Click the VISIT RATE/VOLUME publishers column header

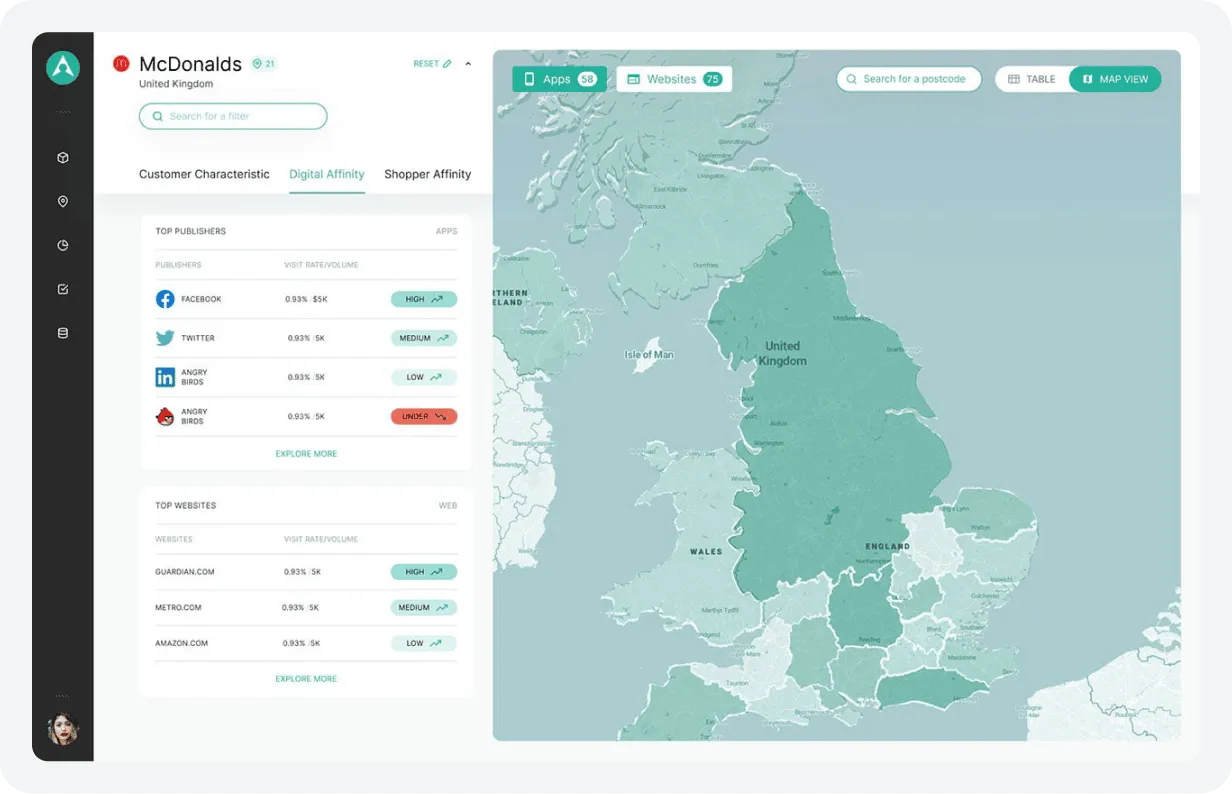pyautogui.click(x=321, y=265)
